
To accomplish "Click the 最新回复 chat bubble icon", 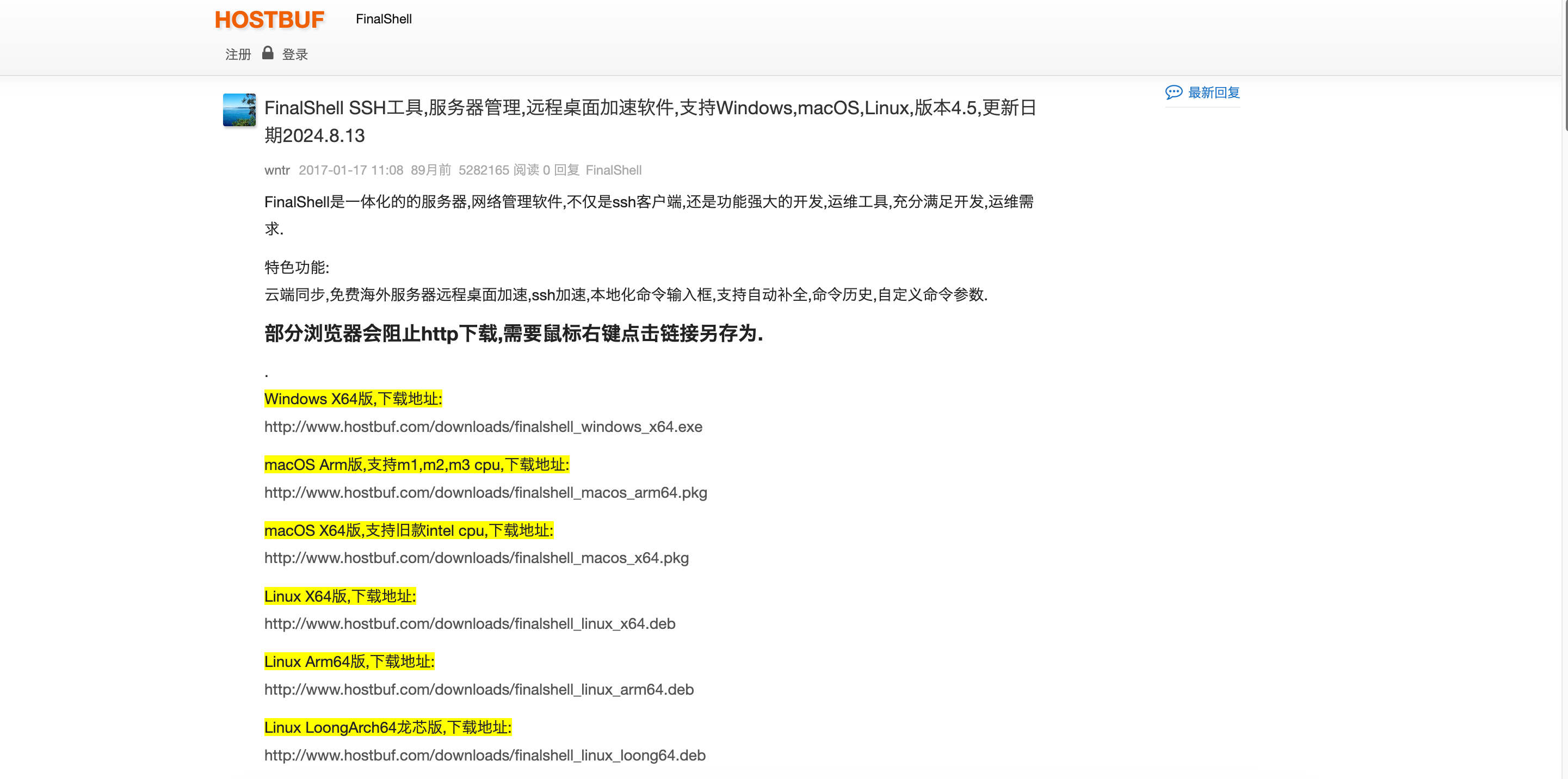I will coord(1173,92).
